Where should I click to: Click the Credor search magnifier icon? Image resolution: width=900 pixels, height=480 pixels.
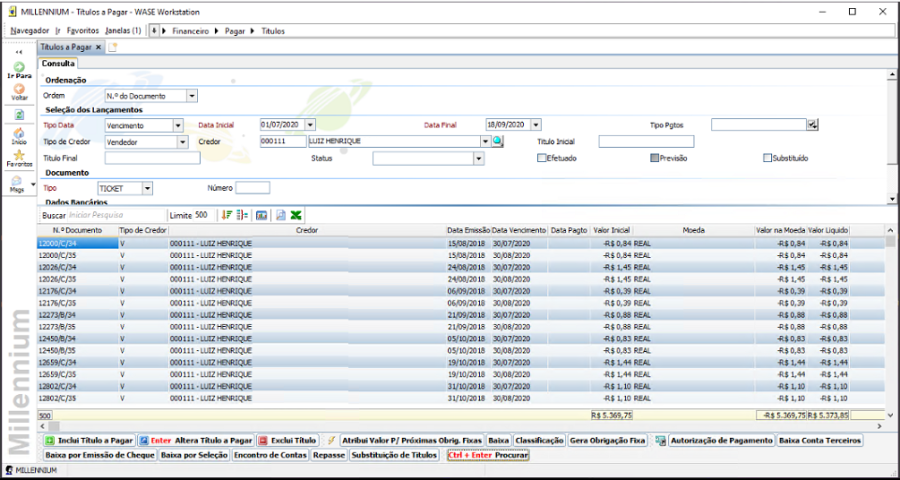(x=498, y=141)
